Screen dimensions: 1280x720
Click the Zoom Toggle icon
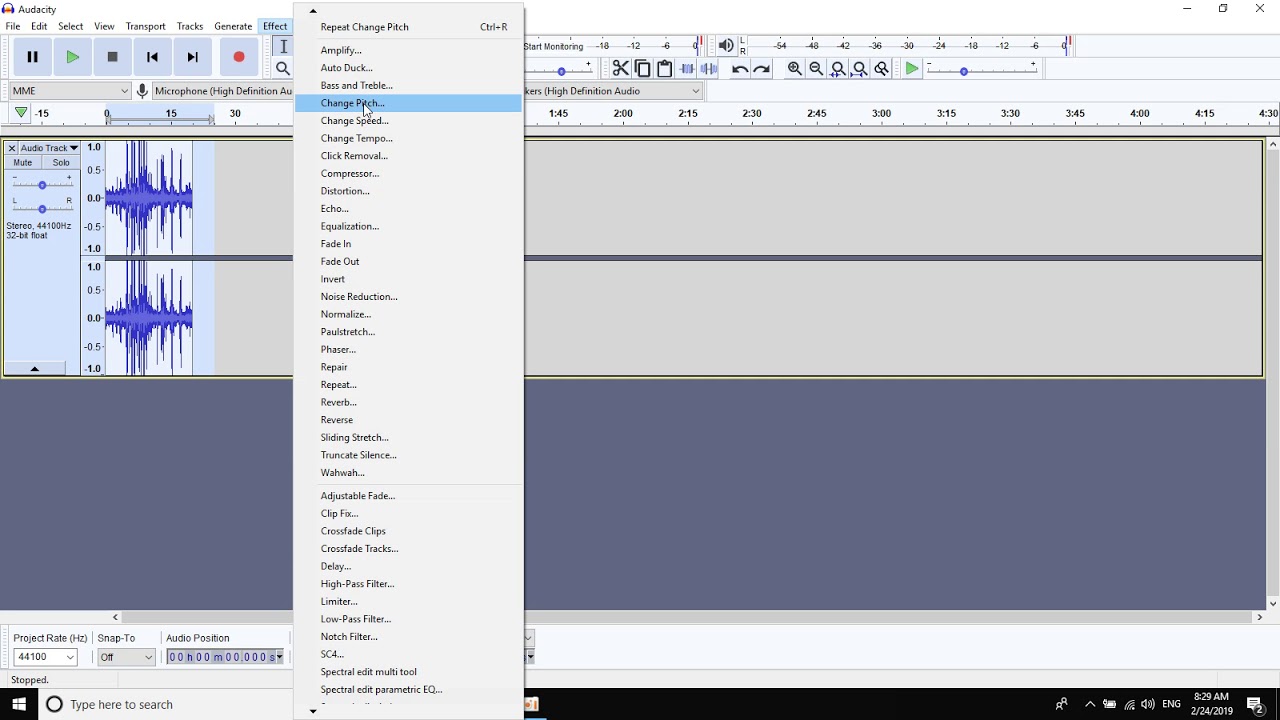point(882,69)
